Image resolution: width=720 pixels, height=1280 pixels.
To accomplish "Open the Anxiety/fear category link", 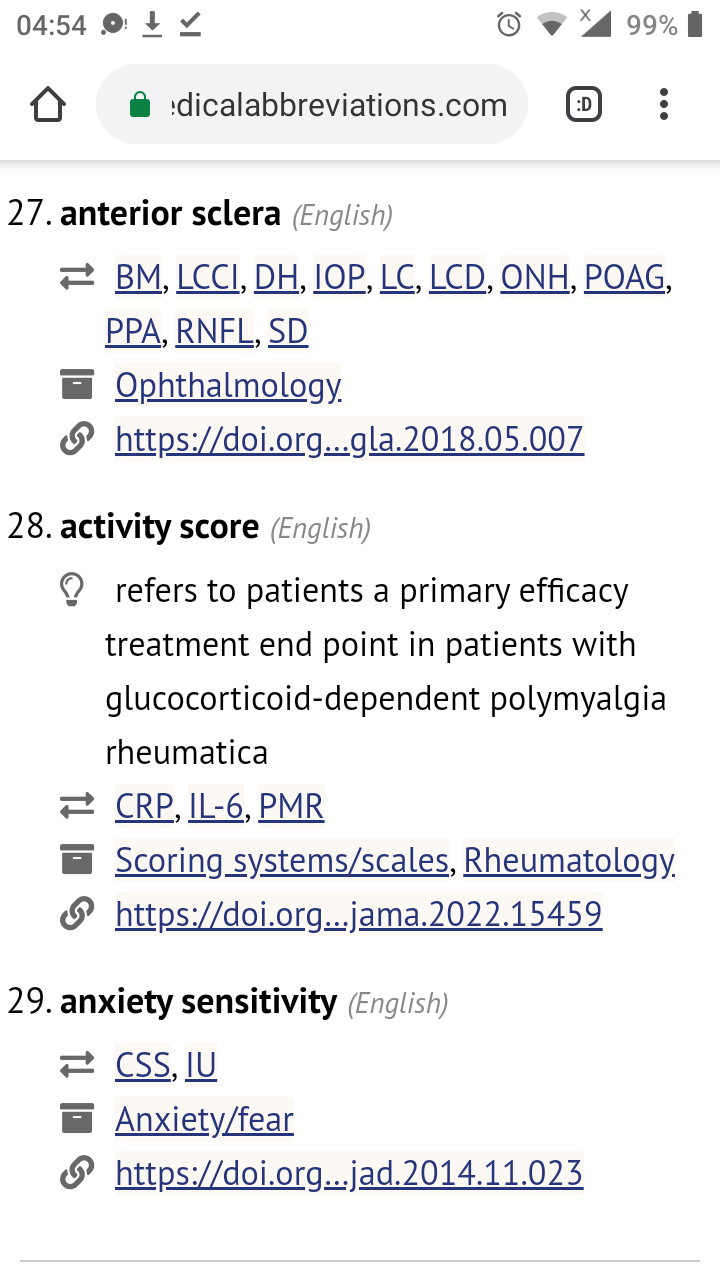I will point(205,1120).
